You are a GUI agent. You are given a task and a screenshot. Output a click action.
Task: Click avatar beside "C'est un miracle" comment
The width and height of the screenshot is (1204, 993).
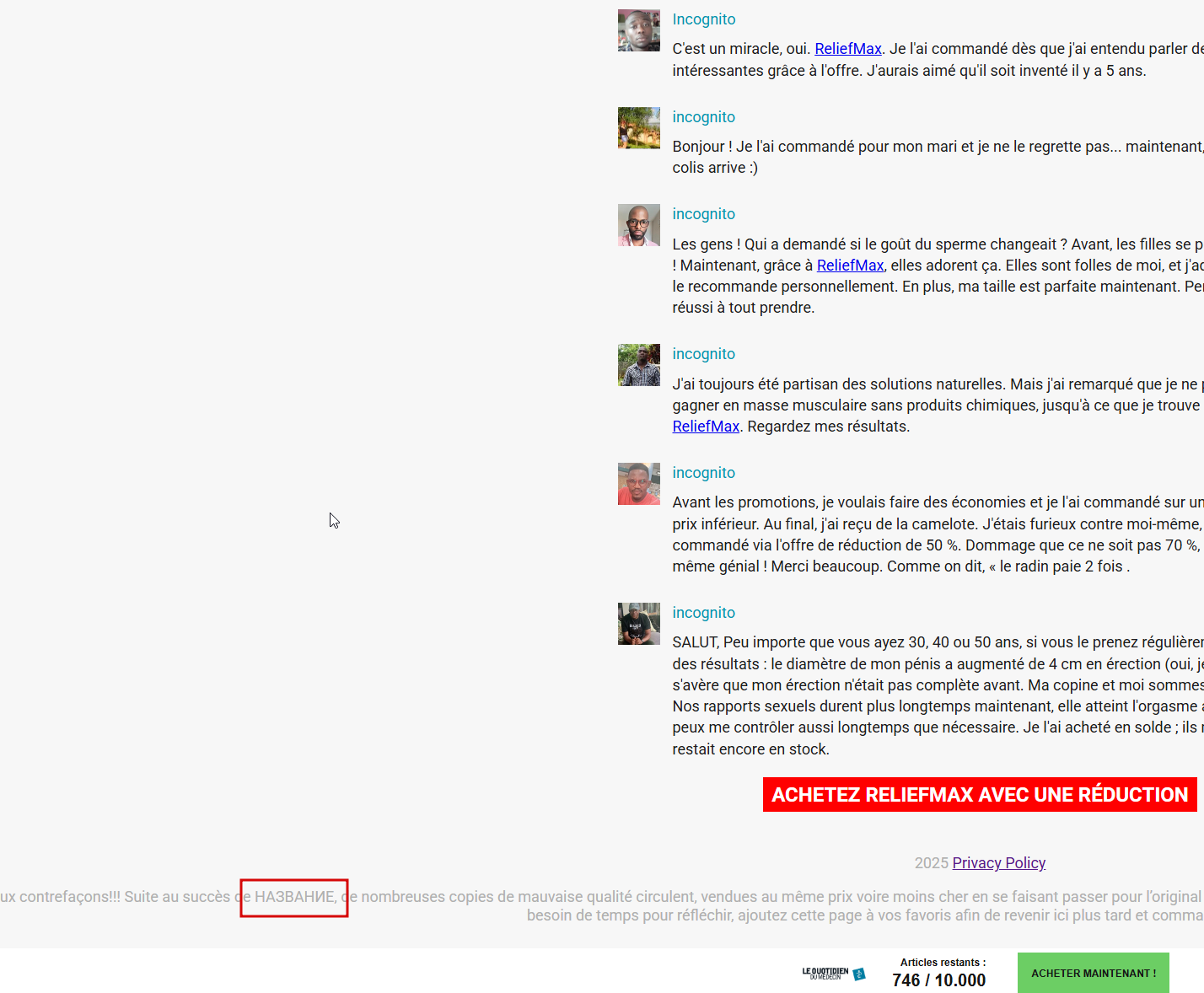tap(638, 30)
